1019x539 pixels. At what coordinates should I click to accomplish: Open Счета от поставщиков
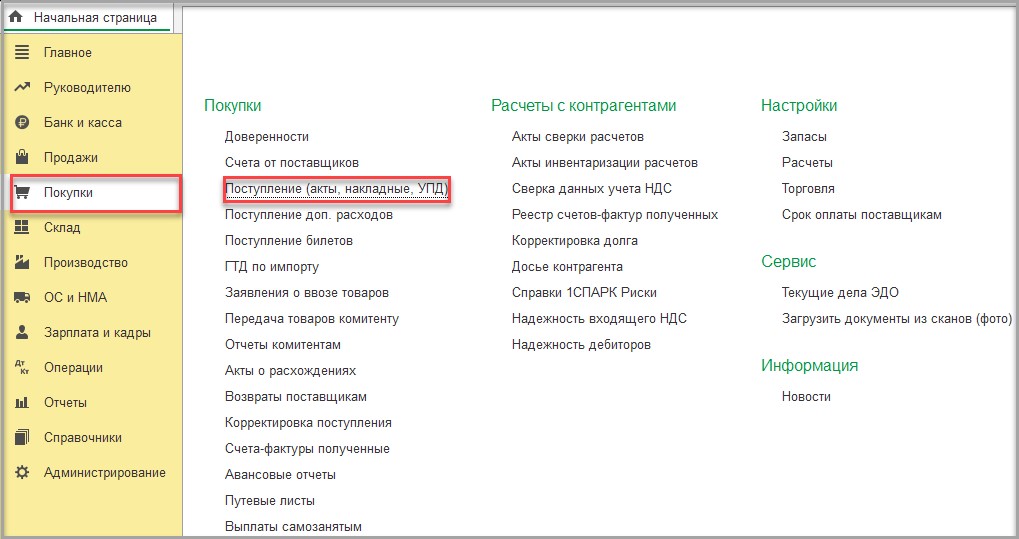tap(292, 163)
